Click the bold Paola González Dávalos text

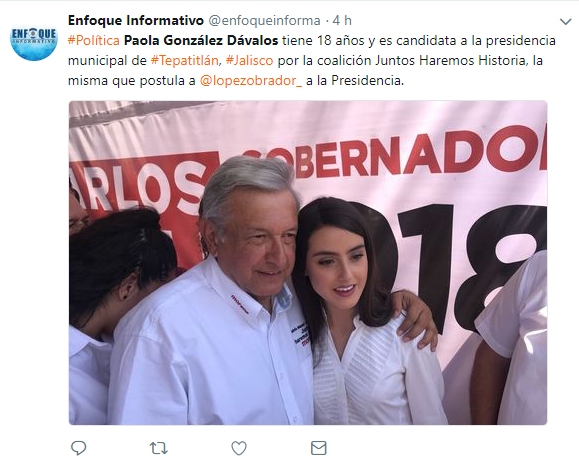[201, 40]
